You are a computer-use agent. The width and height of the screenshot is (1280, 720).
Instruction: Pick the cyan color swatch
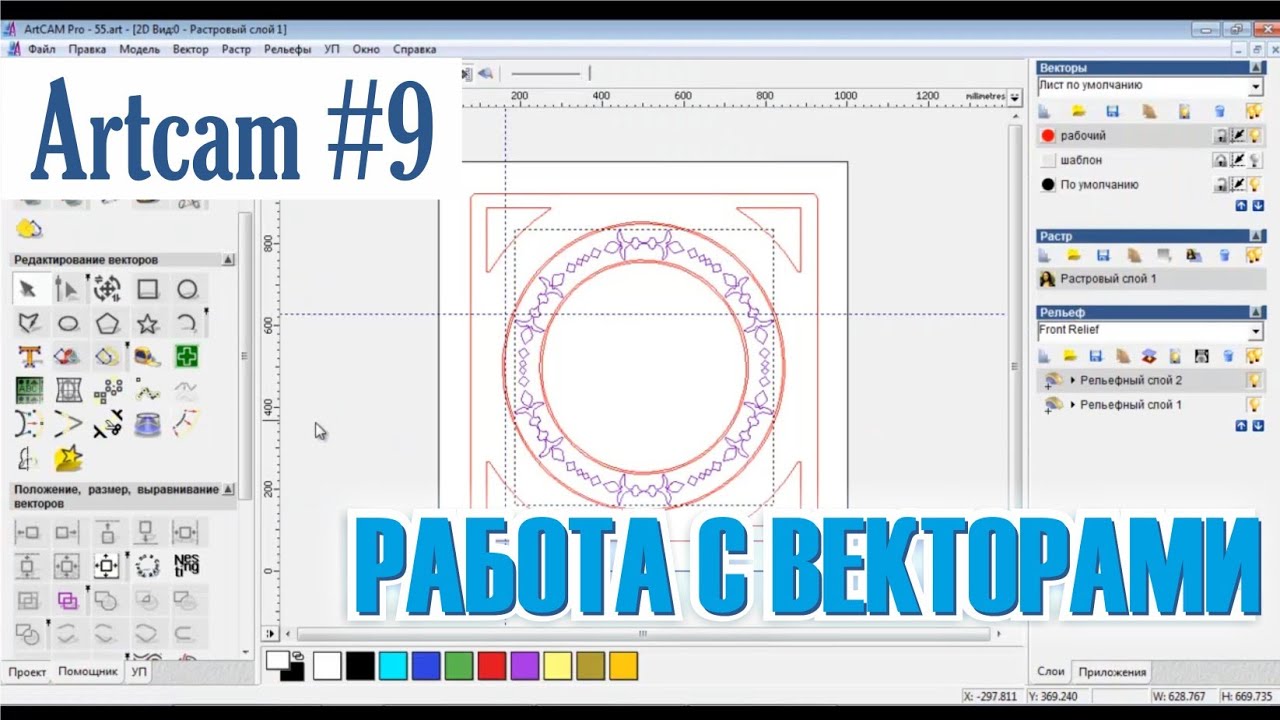(x=393, y=665)
